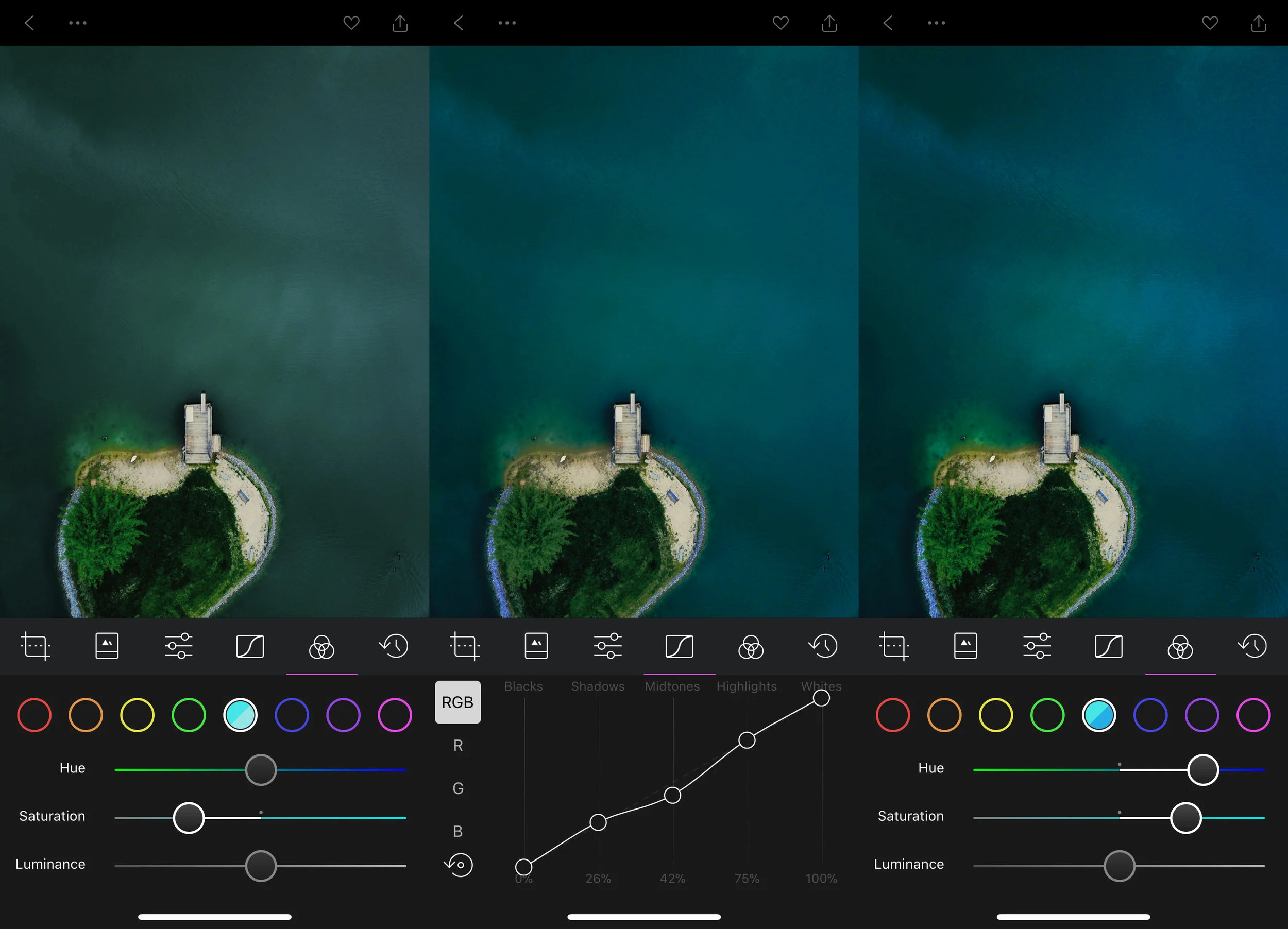The height and width of the screenshot is (929, 1288).
Task: Select the RGB channel button
Action: [x=457, y=702]
